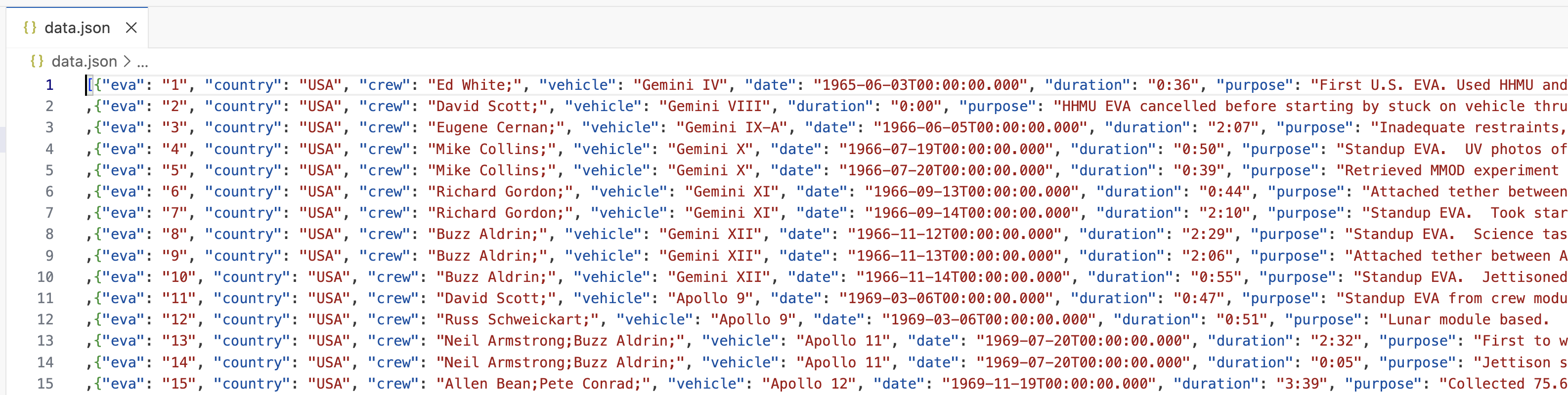The height and width of the screenshot is (395, 1568).
Task: Click the {} icon in the breadcrumb bar
Action: (37, 61)
